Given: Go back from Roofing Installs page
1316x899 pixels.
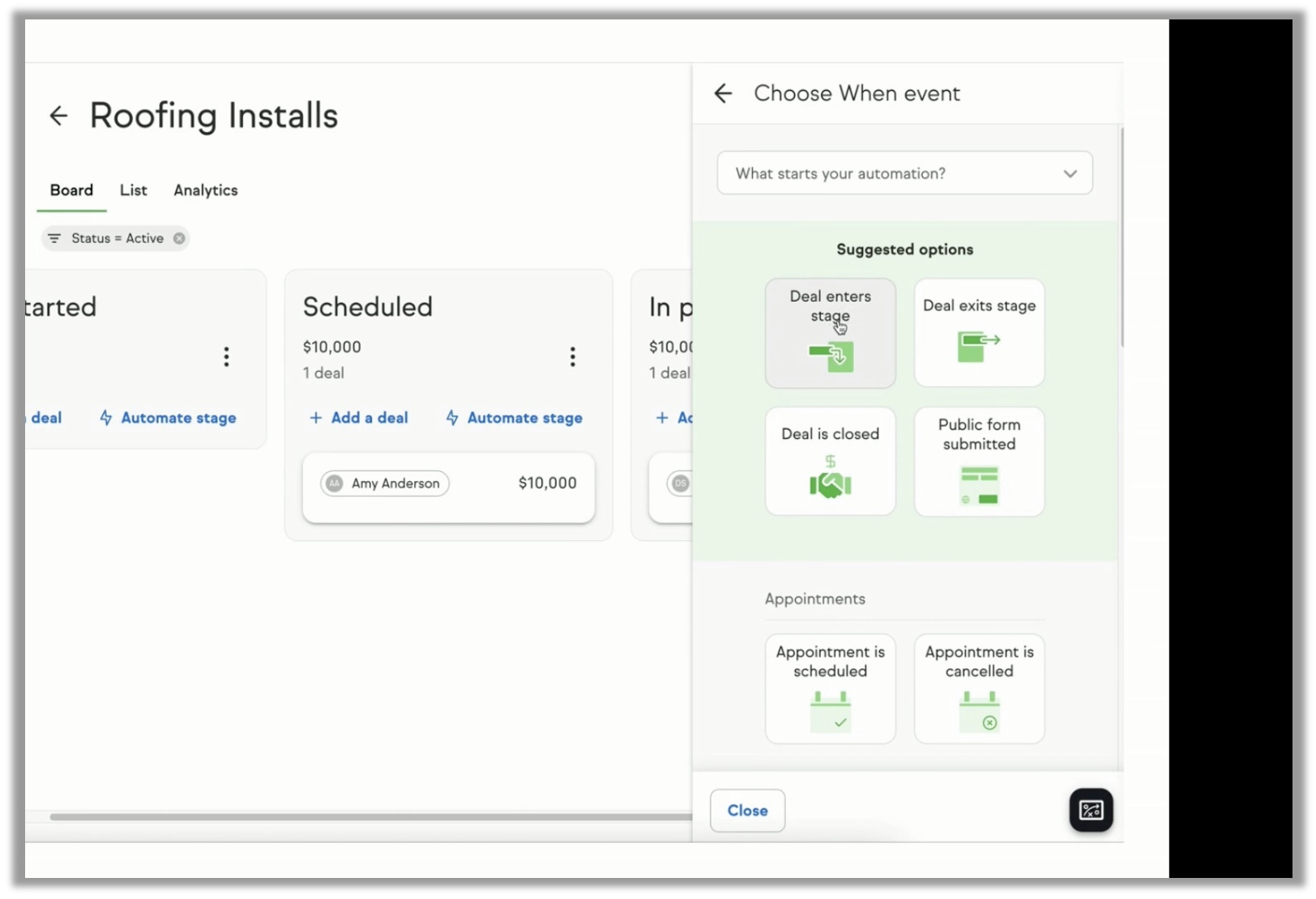Looking at the screenshot, I should pos(58,116).
